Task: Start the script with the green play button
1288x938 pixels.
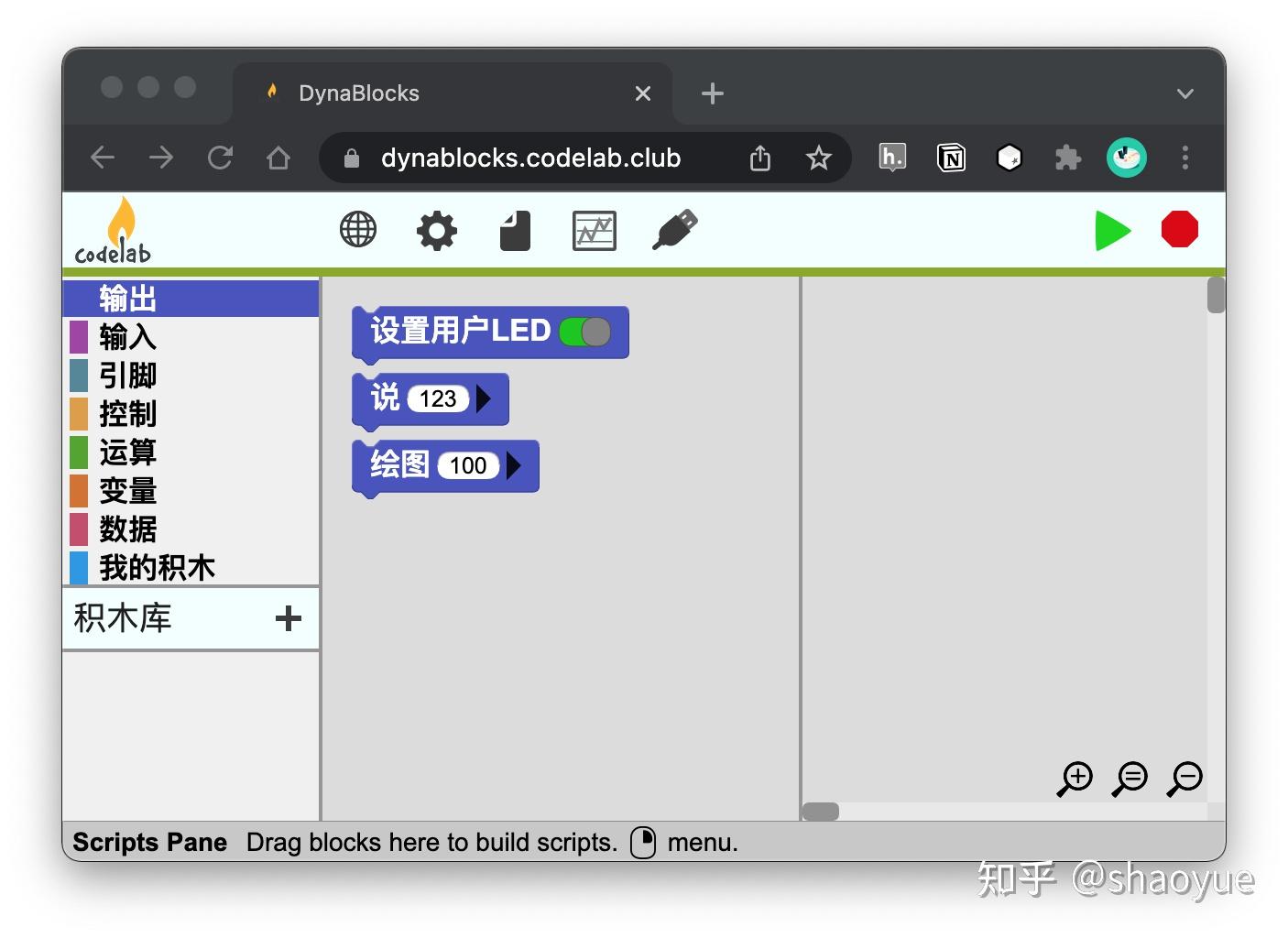Action: [x=1112, y=230]
